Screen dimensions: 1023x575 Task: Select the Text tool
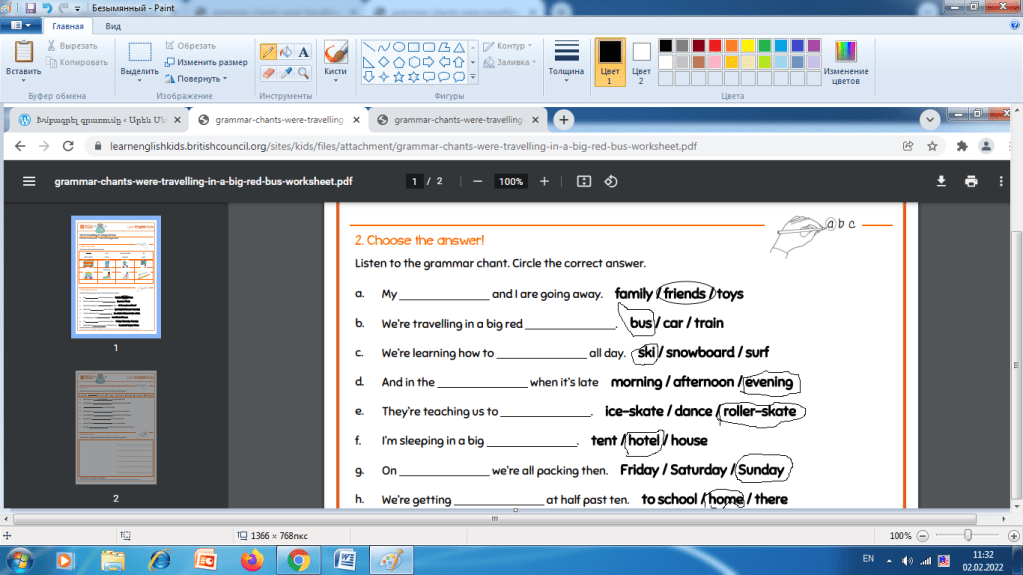click(x=303, y=52)
